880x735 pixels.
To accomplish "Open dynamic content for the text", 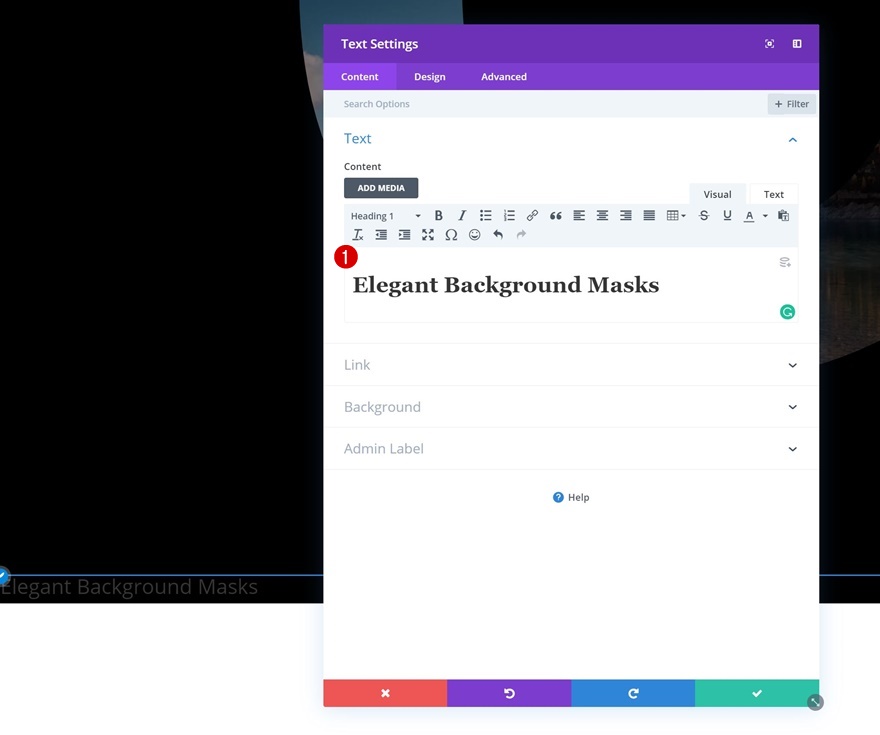I will [785, 262].
